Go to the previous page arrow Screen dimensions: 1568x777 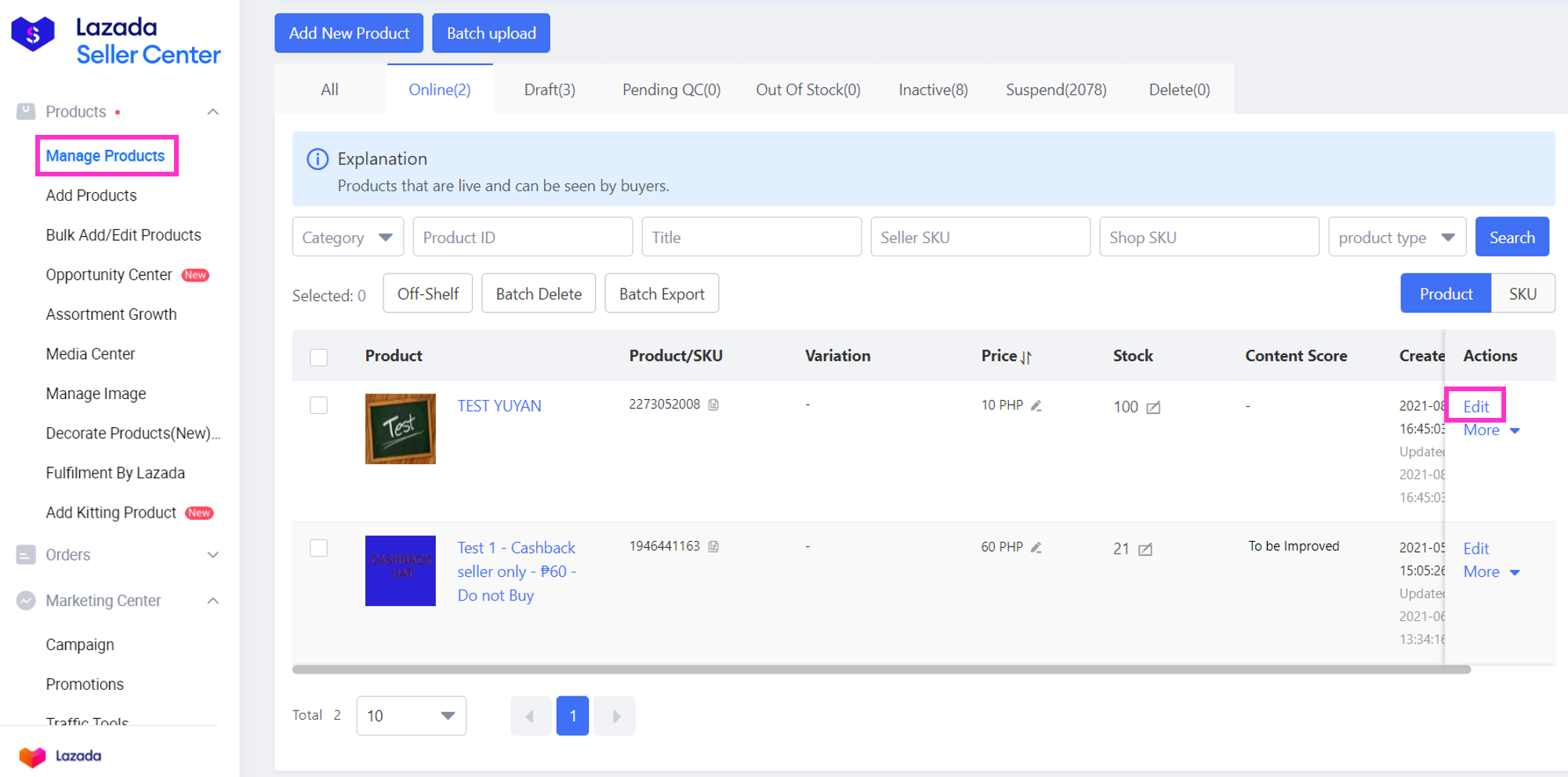pyautogui.click(x=530, y=716)
